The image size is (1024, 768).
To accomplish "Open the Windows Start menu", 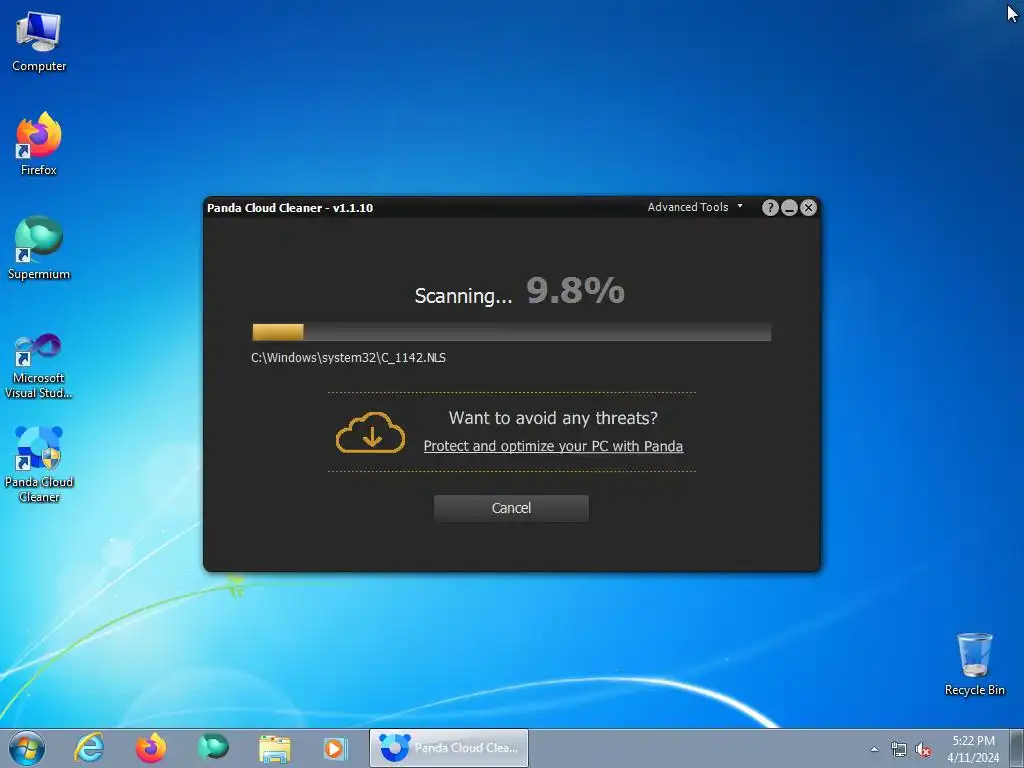I will [27, 748].
